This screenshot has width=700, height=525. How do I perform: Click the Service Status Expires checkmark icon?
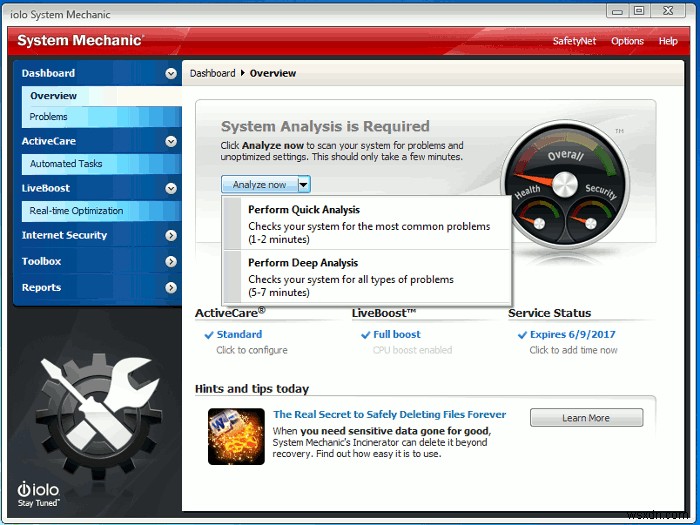point(522,335)
